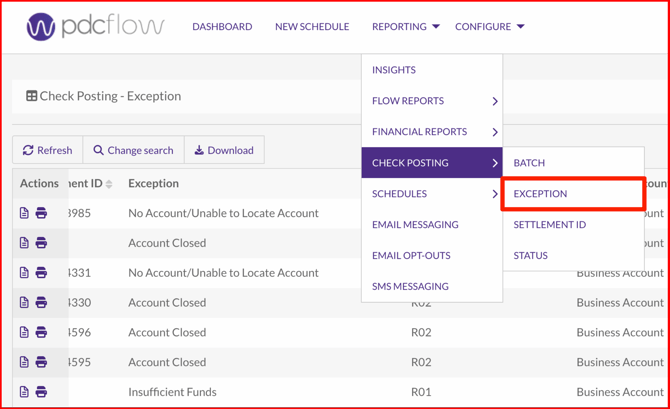
Task: Download the exception report
Action: pos(224,151)
